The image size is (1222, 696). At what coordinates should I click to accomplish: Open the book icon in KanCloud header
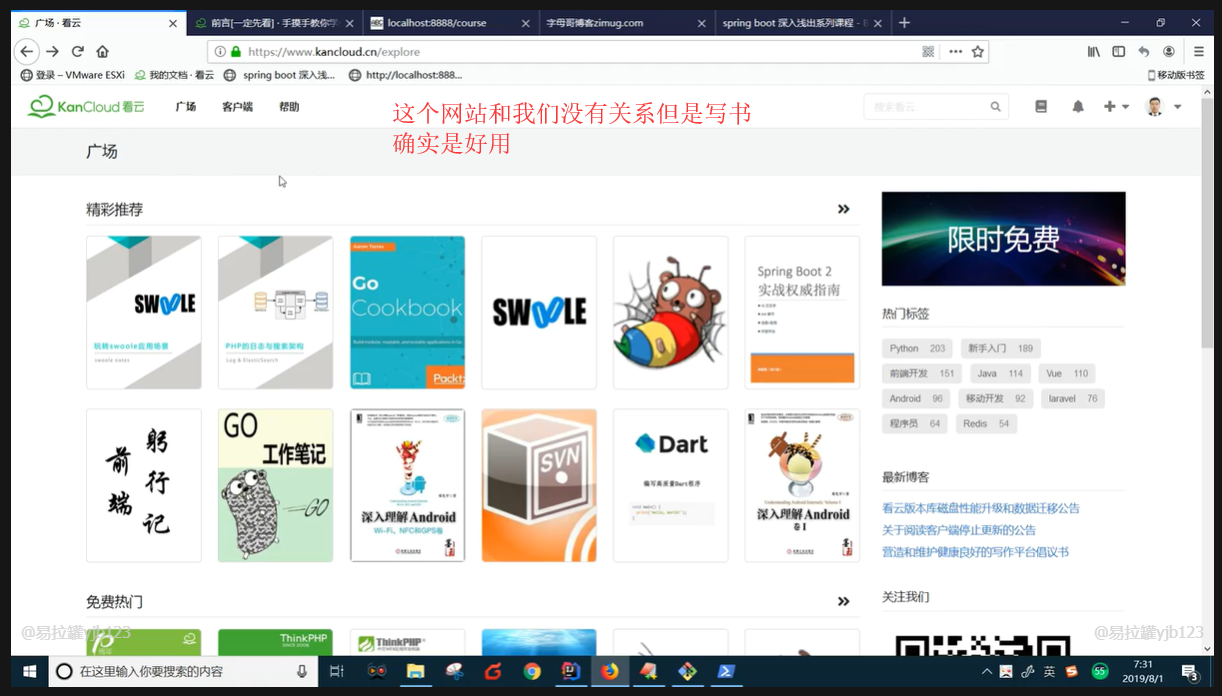click(1041, 107)
